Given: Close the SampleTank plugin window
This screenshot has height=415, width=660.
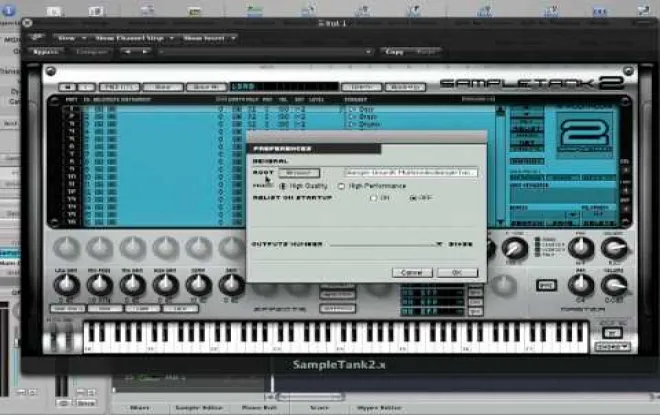Looking at the screenshot, I should point(28,23).
